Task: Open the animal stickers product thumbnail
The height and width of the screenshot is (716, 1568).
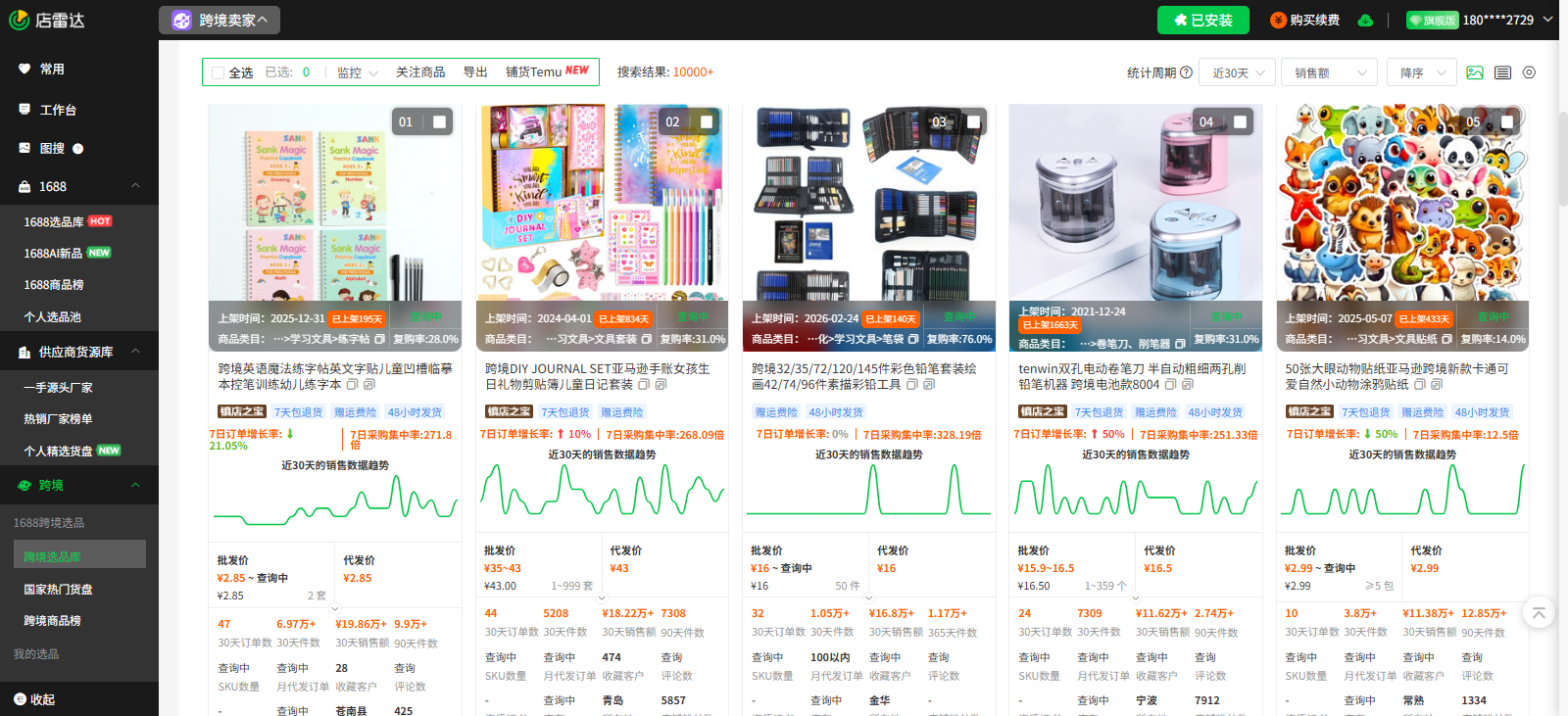Action: tap(1402, 203)
